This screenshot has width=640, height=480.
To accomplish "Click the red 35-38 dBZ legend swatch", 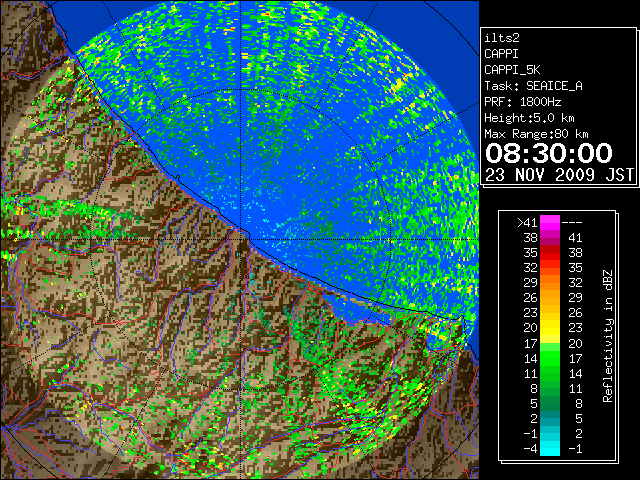I will pos(550,253).
